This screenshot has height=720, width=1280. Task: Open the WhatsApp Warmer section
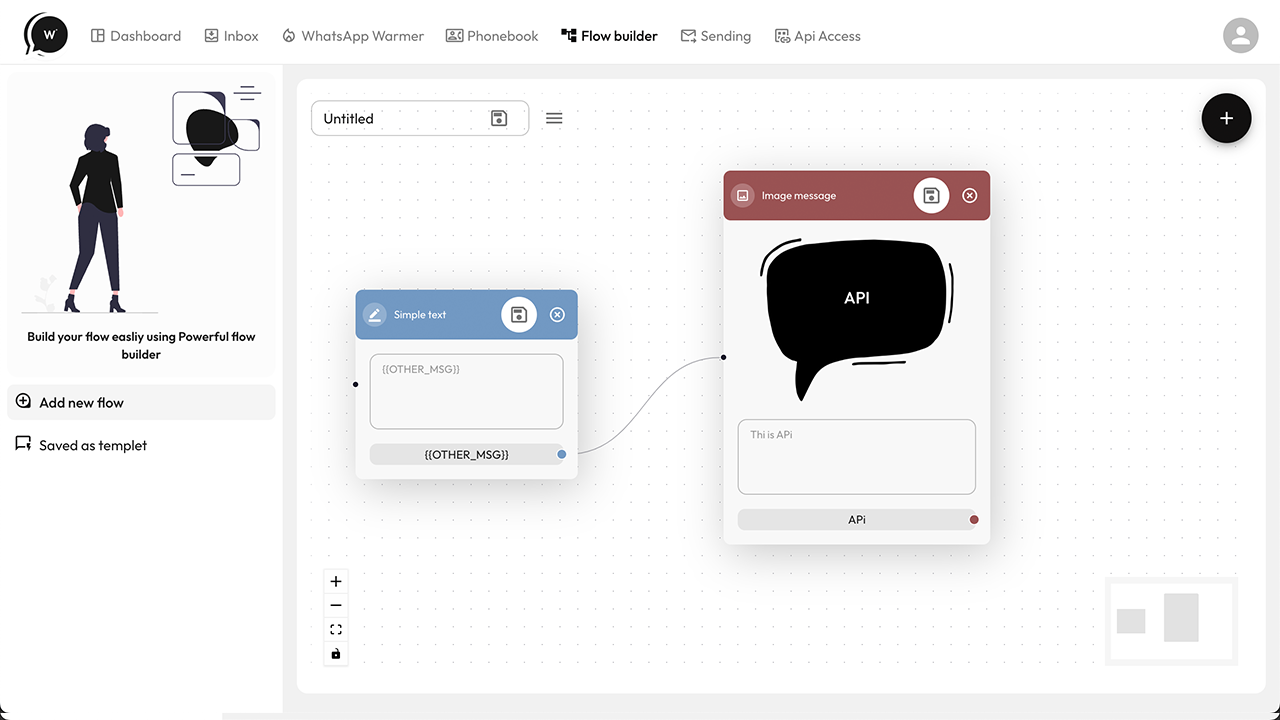click(x=353, y=35)
